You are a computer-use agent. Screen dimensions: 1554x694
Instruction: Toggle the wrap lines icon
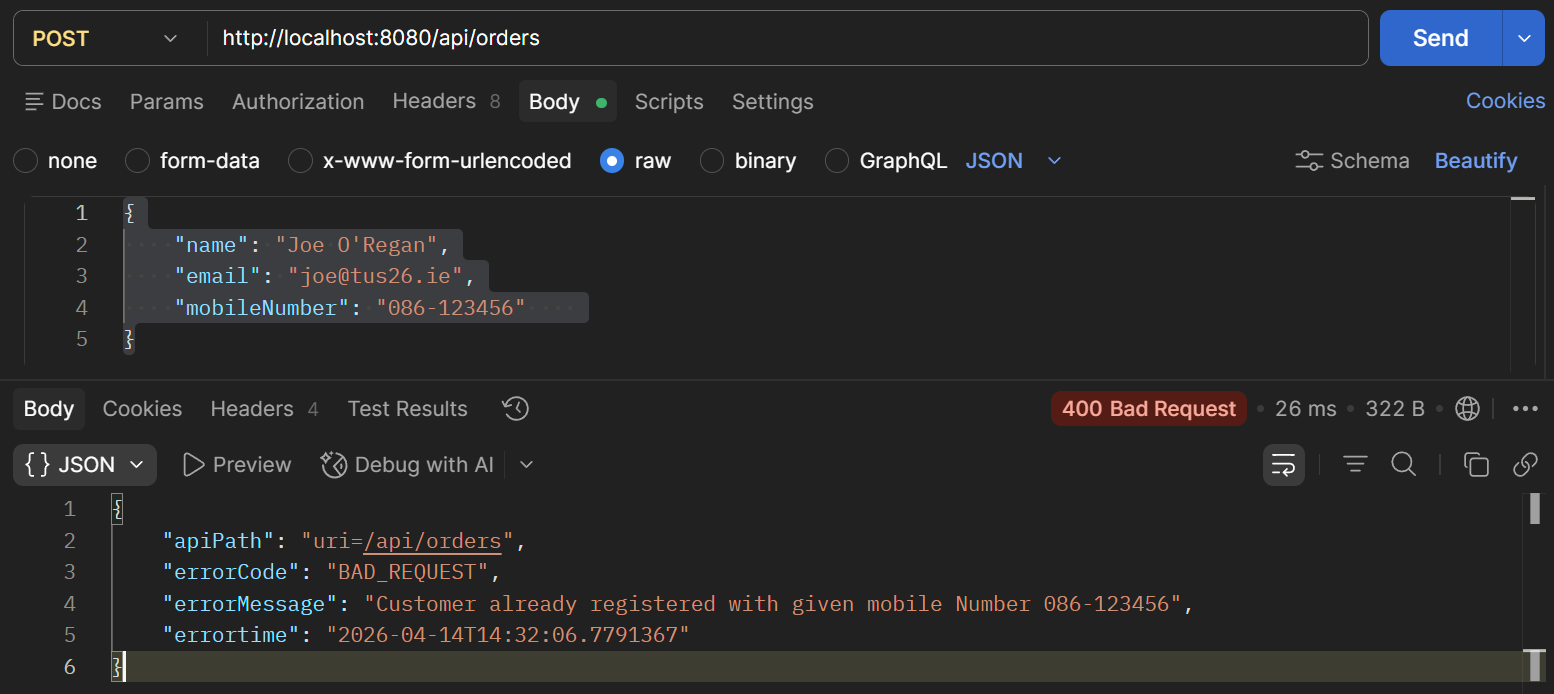[x=1284, y=464]
